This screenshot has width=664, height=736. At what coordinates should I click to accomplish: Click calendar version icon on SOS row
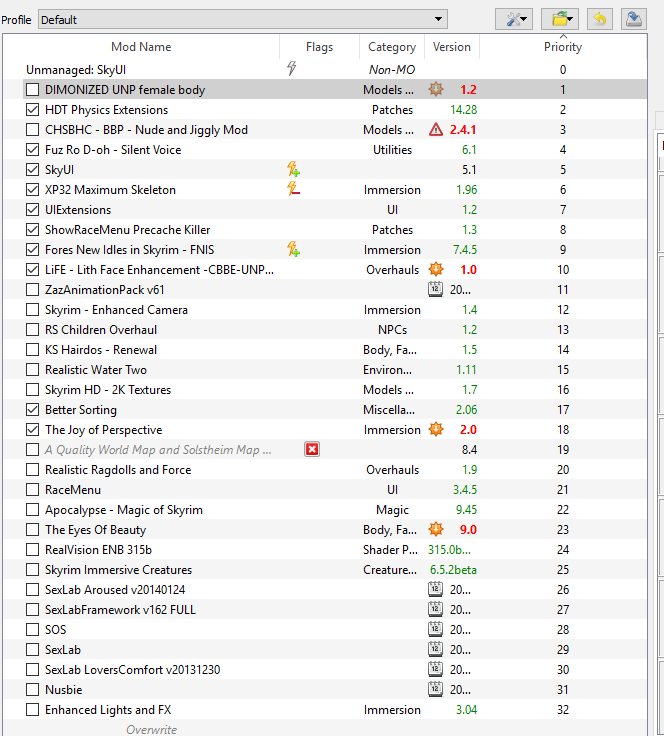coord(435,629)
